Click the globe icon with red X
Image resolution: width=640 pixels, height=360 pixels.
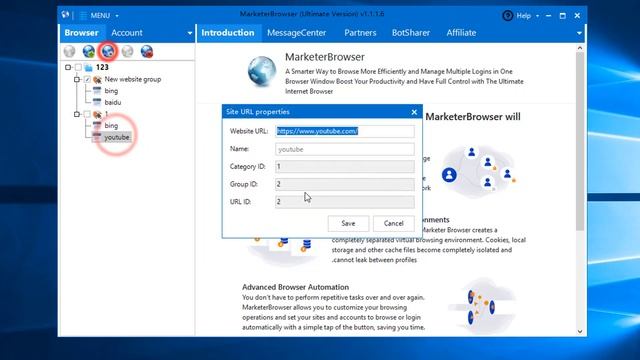147,51
